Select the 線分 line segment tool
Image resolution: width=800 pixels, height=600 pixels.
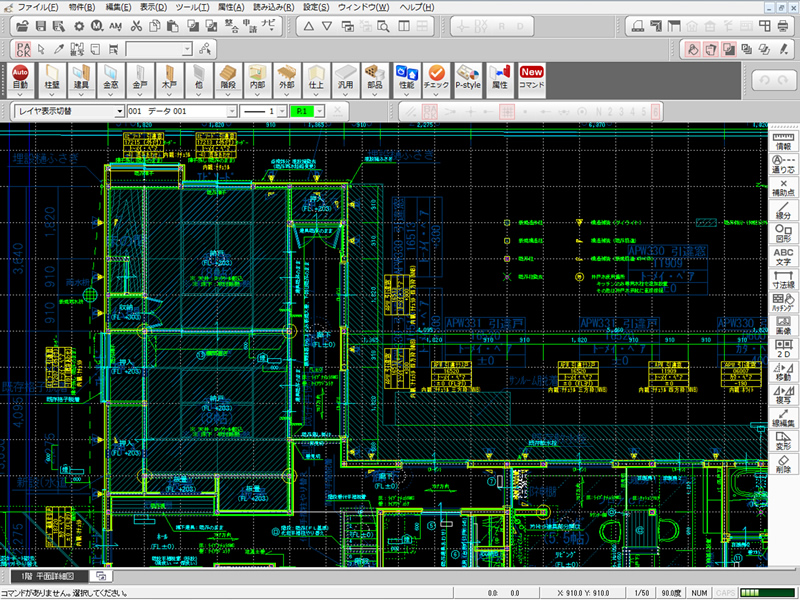coord(783,210)
